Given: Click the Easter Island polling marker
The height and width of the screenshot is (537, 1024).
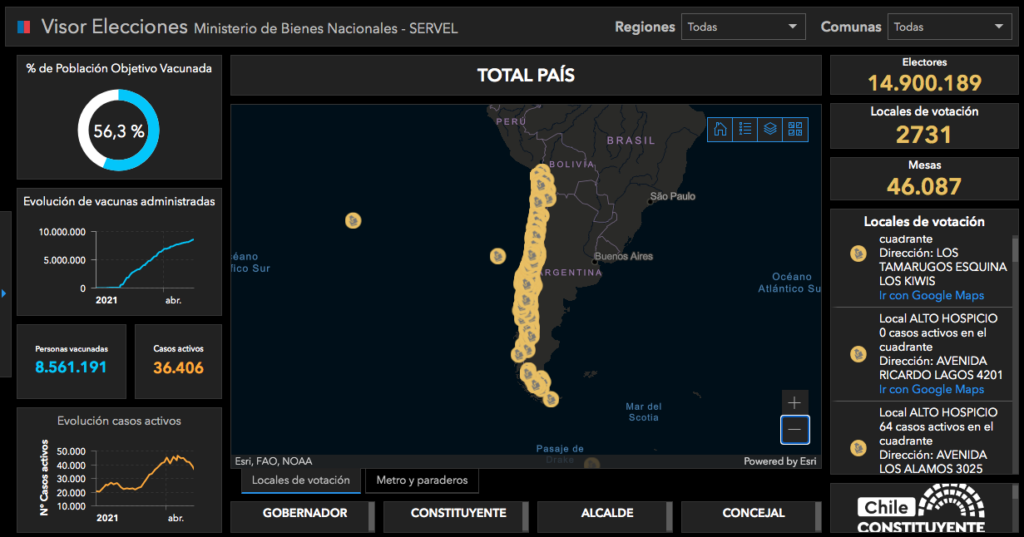Looking at the screenshot, I should click(x=353, y=220).
